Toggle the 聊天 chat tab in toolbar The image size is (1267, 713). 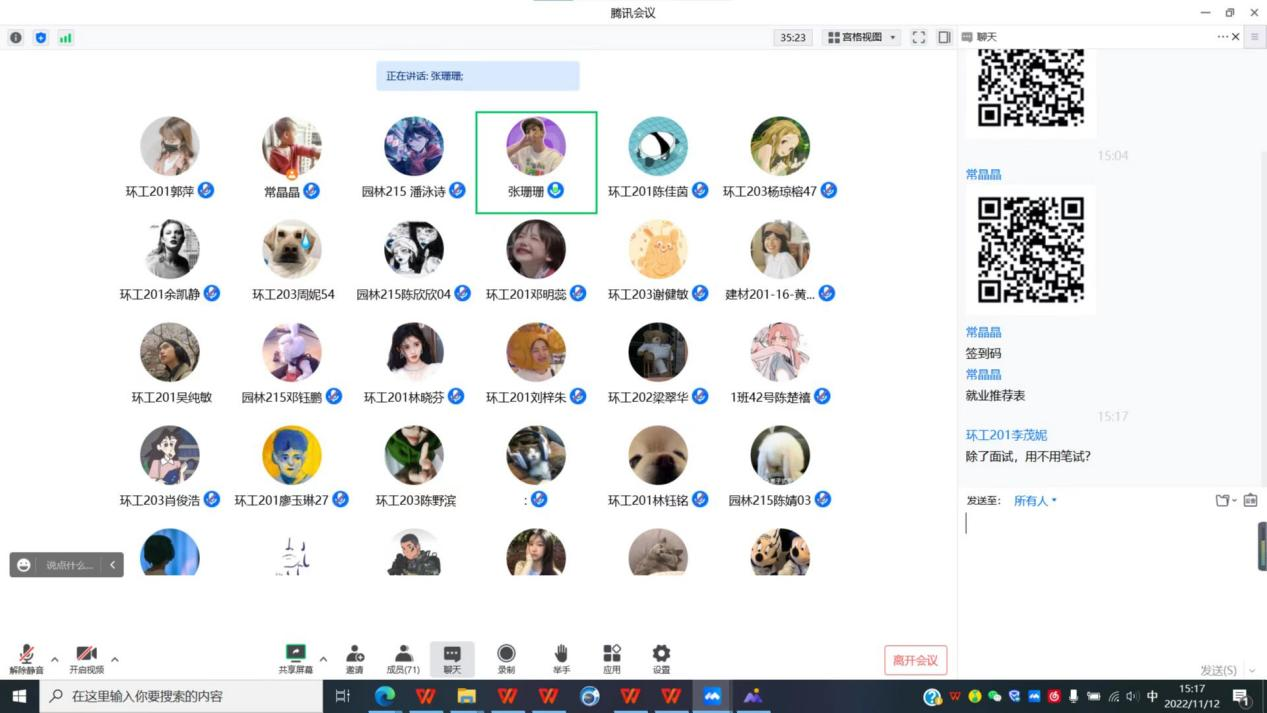452,658
